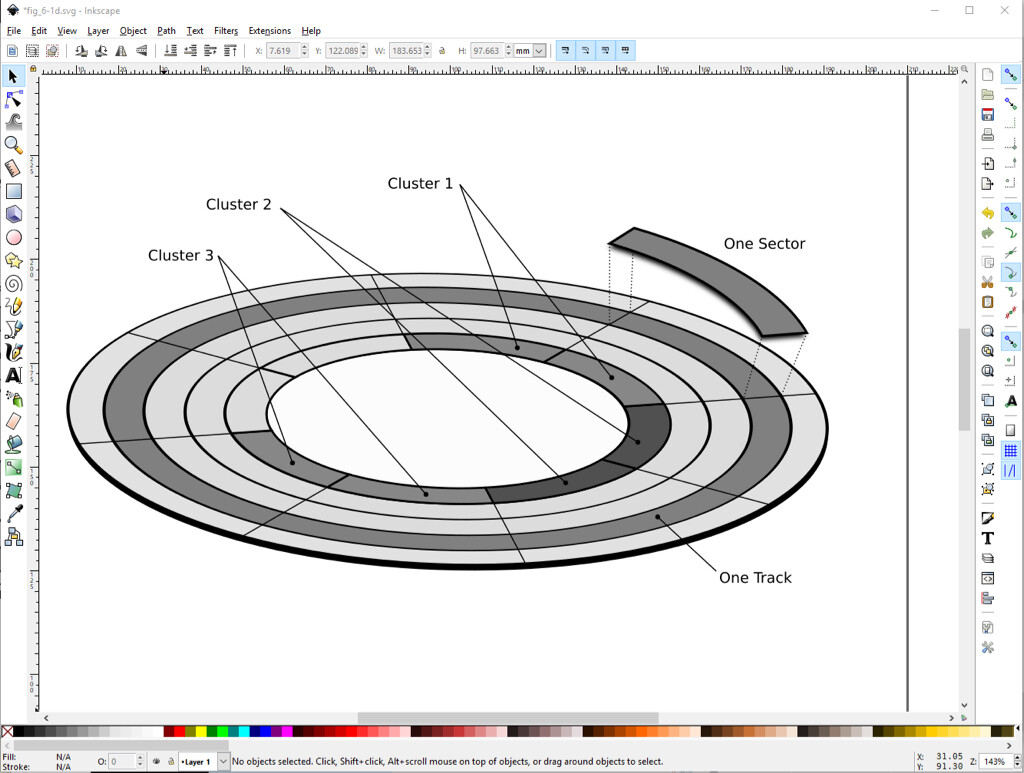Viewport: 1024px width, 773px height.
Task: Click the Calligraphy pen tool
Action: pos(14,352)
